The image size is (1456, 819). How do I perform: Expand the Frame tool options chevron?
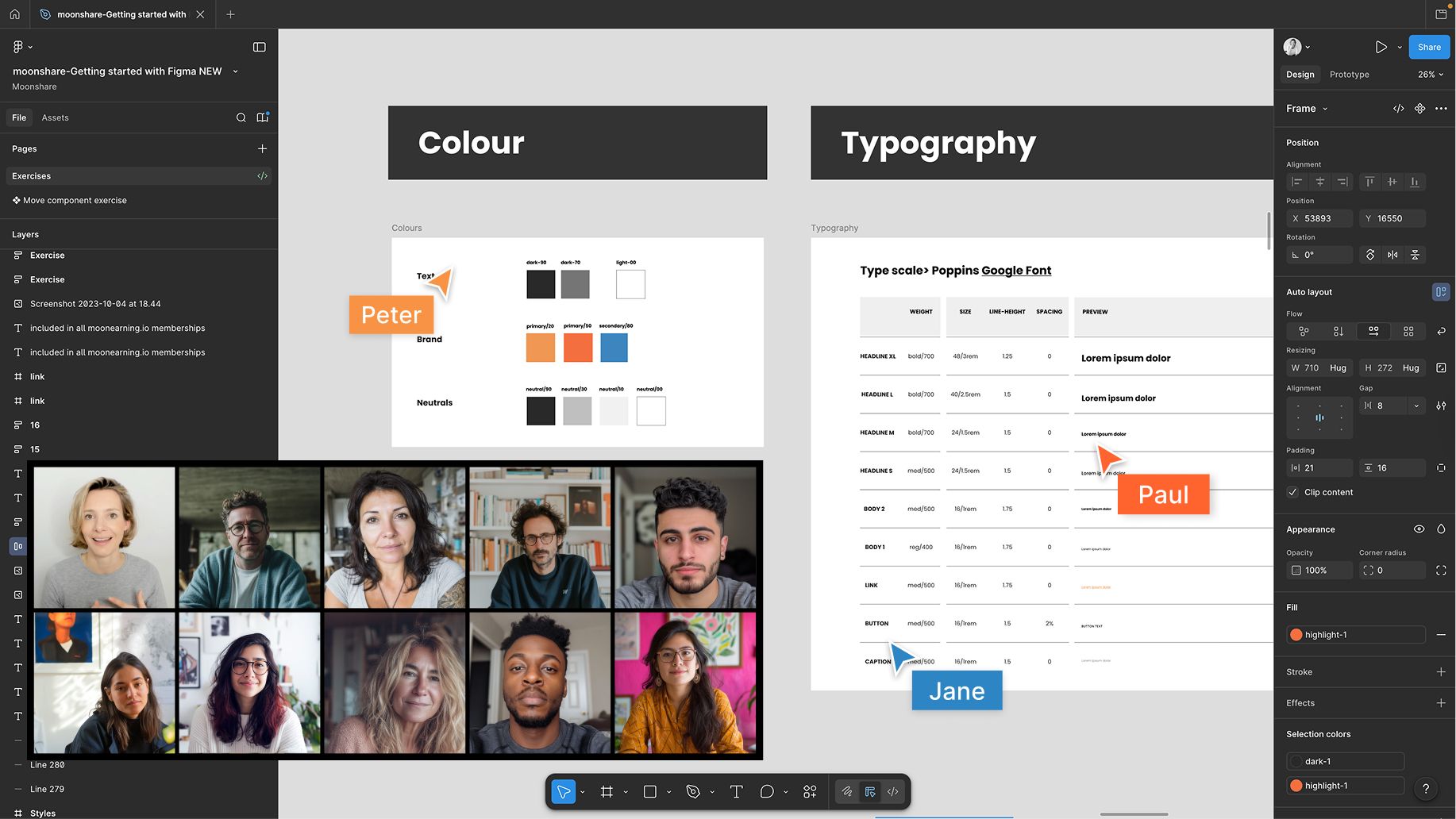point(626,792)
